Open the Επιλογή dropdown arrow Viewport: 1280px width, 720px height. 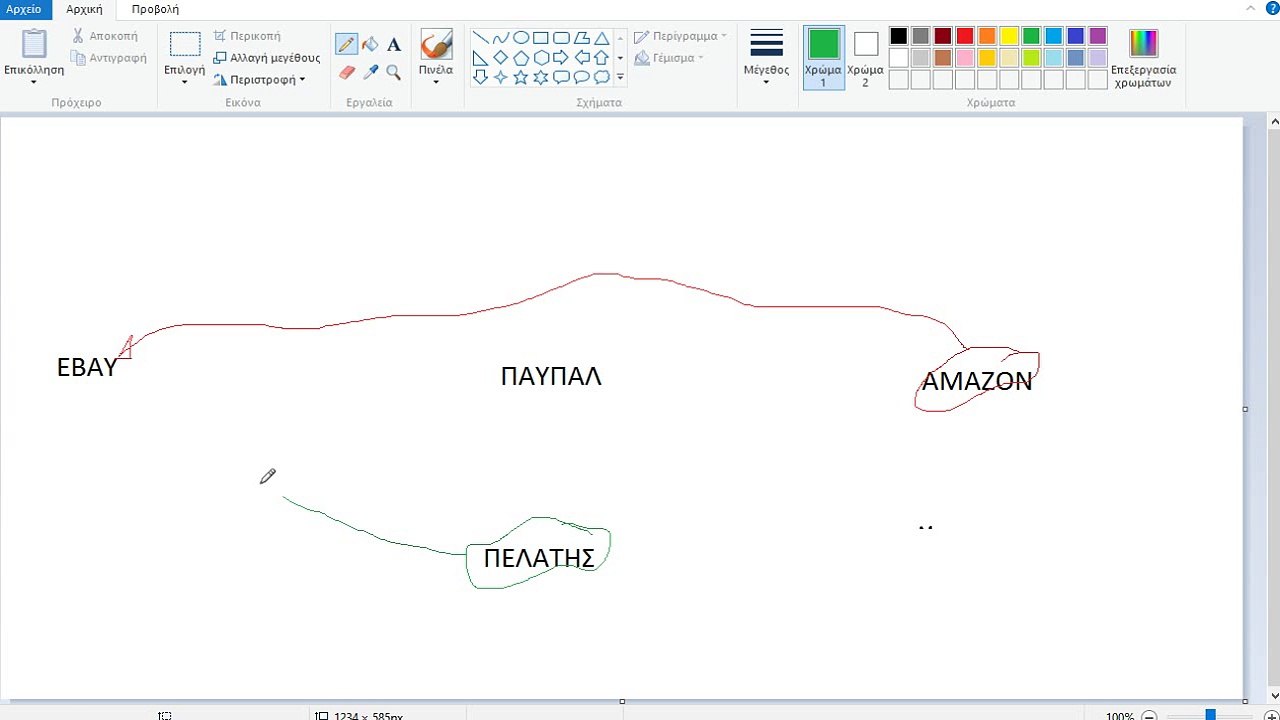[x=185, y=82]
